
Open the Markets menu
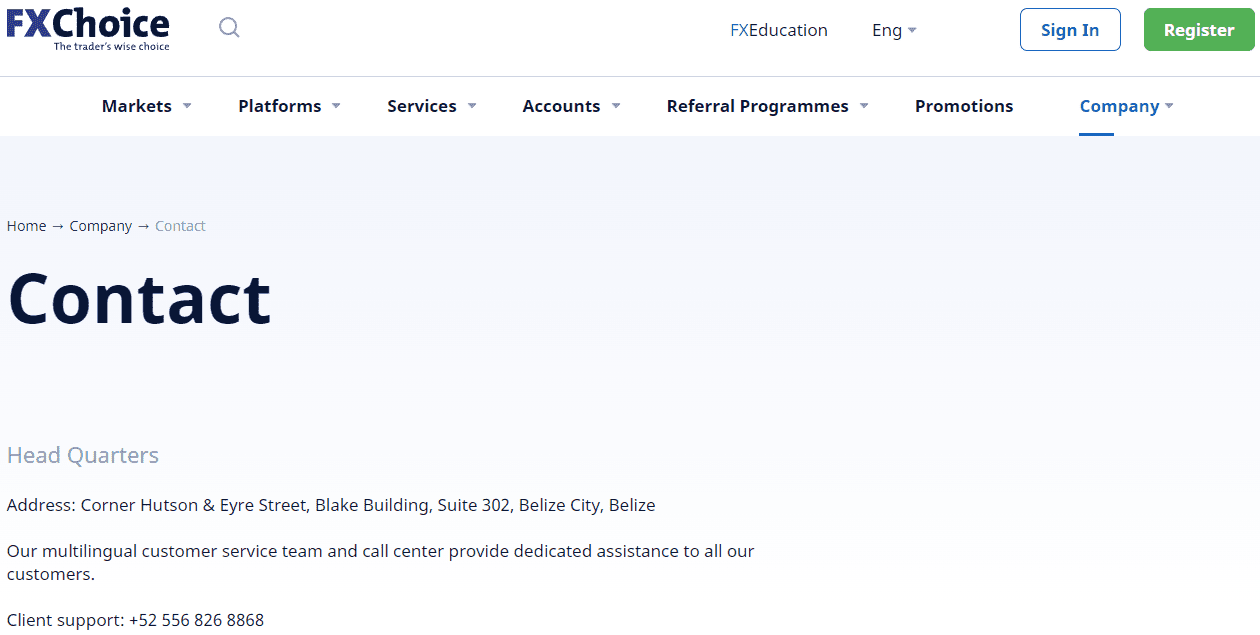pos(137,106)
